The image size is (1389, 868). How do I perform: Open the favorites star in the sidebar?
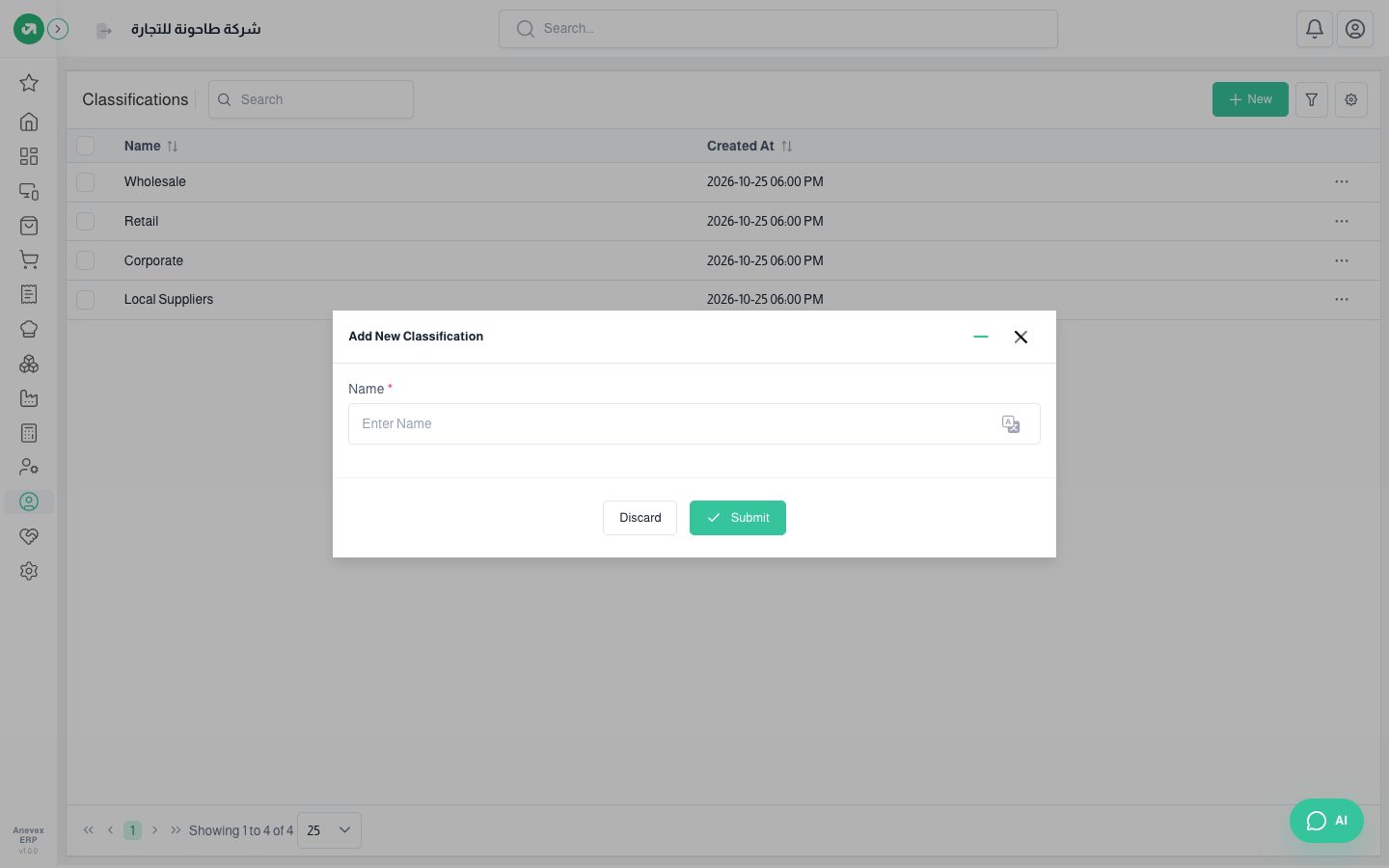[x=29, y=83]
